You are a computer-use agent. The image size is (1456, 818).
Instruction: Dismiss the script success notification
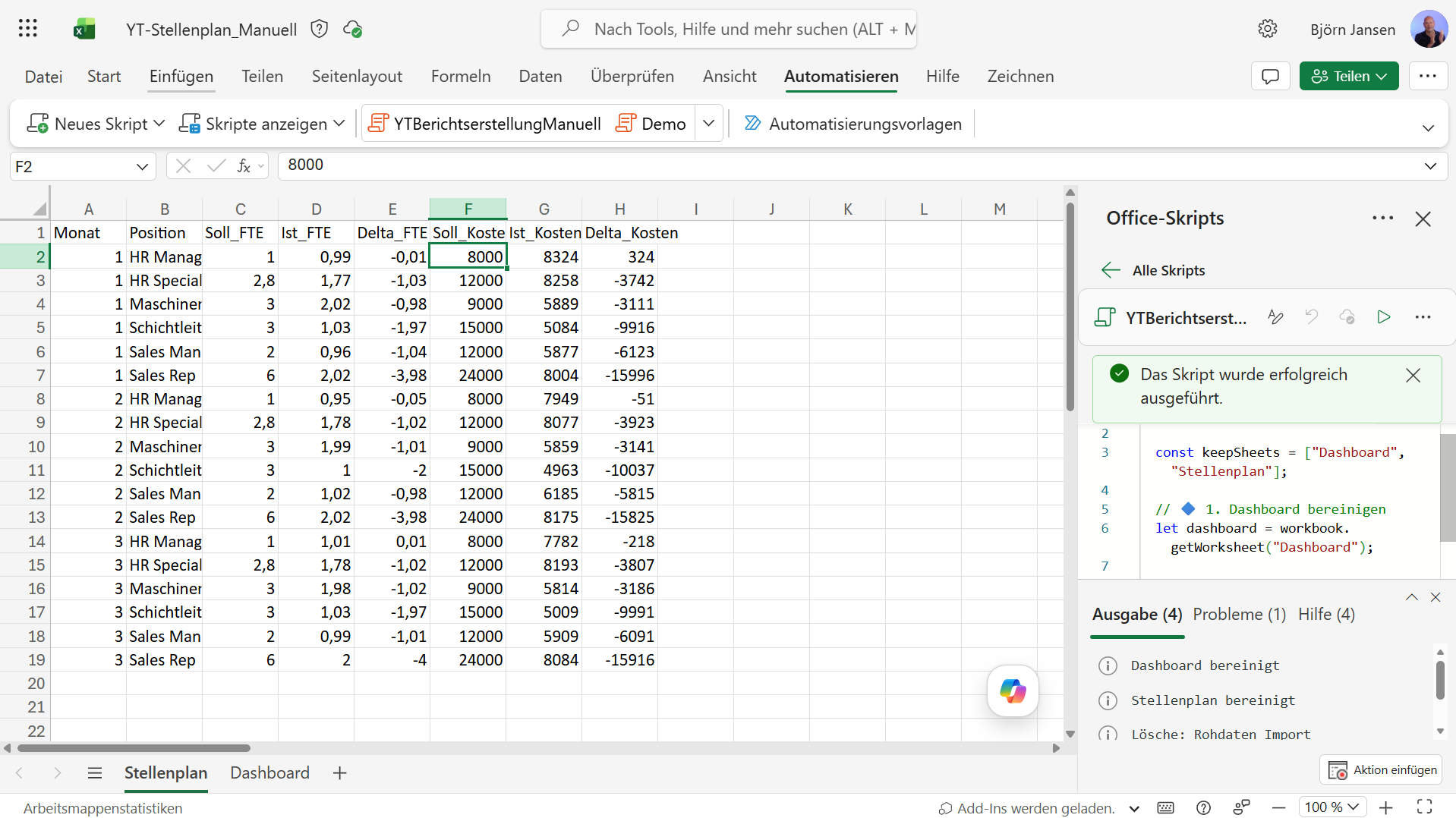tap(1413, 376)
